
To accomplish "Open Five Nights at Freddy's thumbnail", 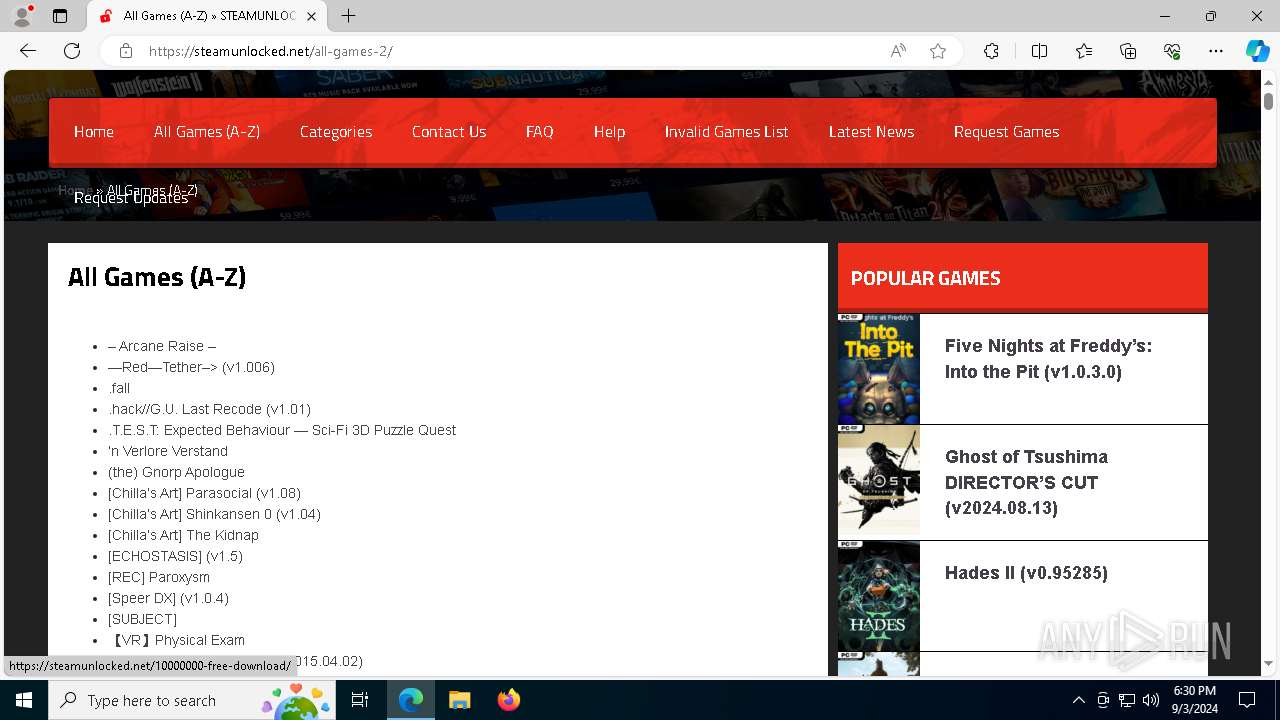I will (x=879, y=369).
